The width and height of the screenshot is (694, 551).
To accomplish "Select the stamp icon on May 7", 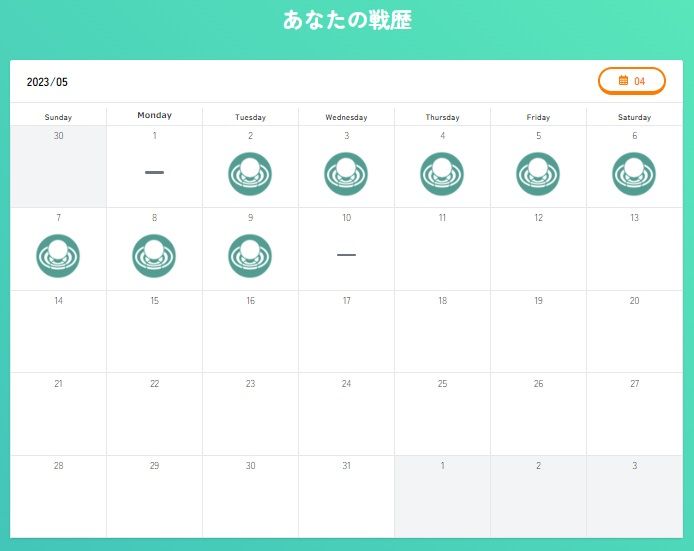I will point(58,256).
